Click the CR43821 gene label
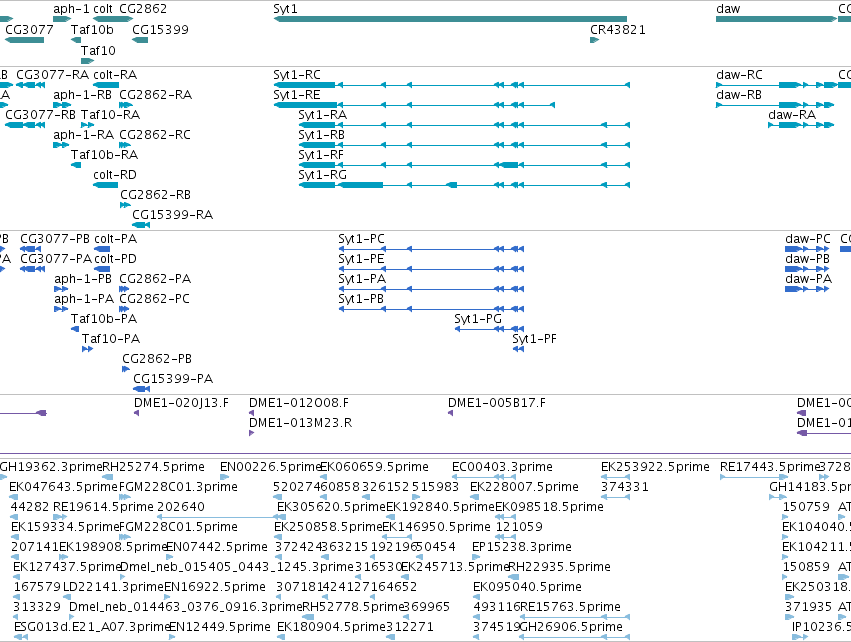The height and width of the screenshot is (642, 851). (618, 30)
